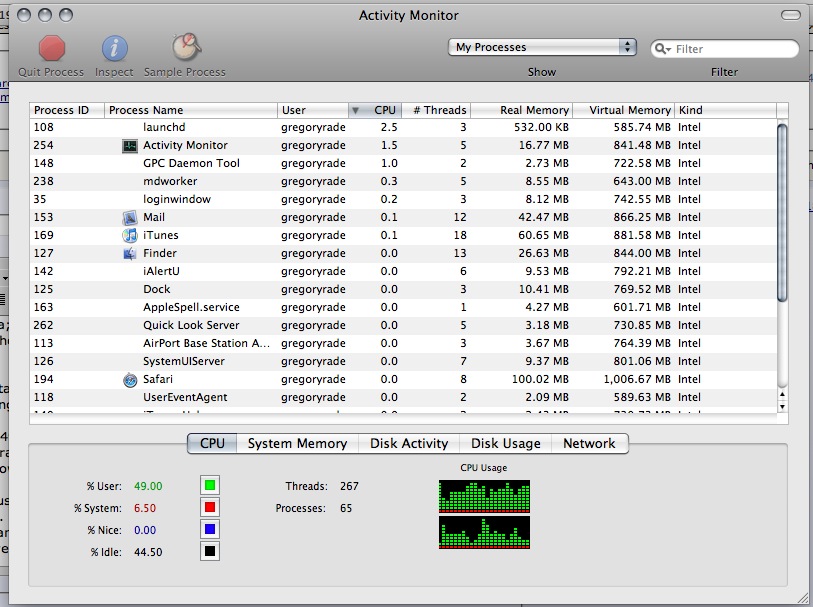Viewport: 813px width, 607px height.
Task: Sort by Process Name column header
Action: [190, 110]
